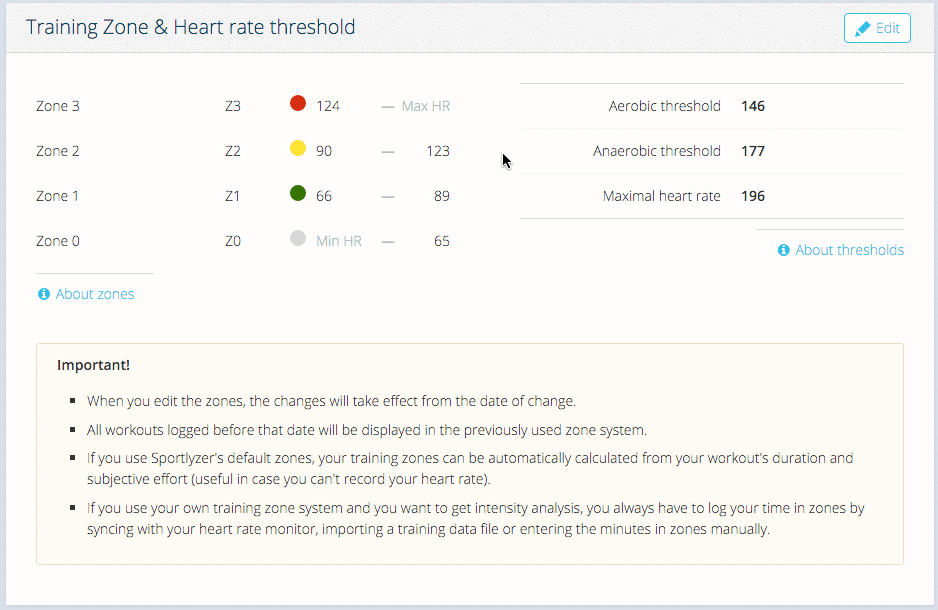The image size is (938, 610).
Task: Select the Maximal heart rate value 196
Action: tap(753, 196)
